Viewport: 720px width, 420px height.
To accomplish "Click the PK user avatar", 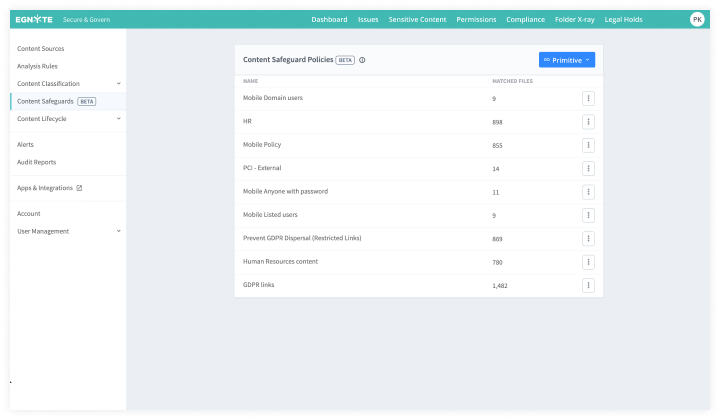I will 697,19.
